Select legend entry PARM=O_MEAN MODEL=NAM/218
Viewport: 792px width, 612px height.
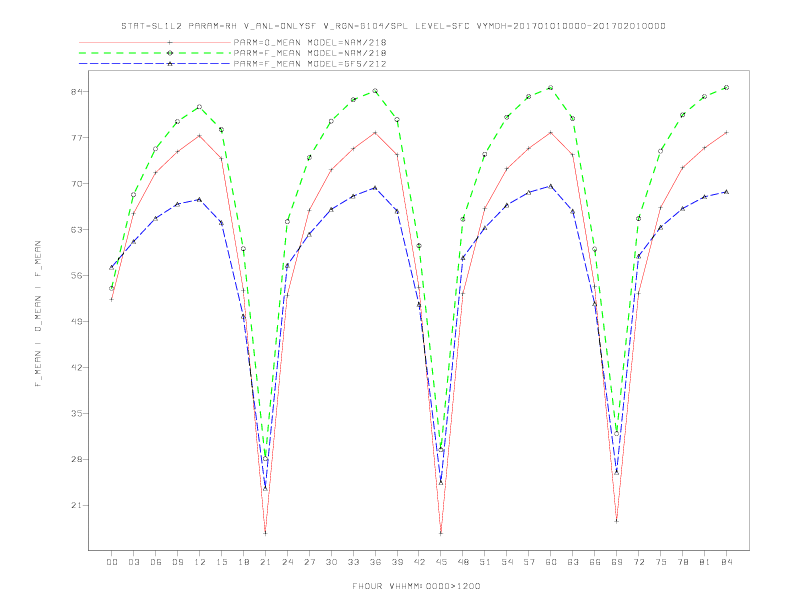(x=310, y=42)
